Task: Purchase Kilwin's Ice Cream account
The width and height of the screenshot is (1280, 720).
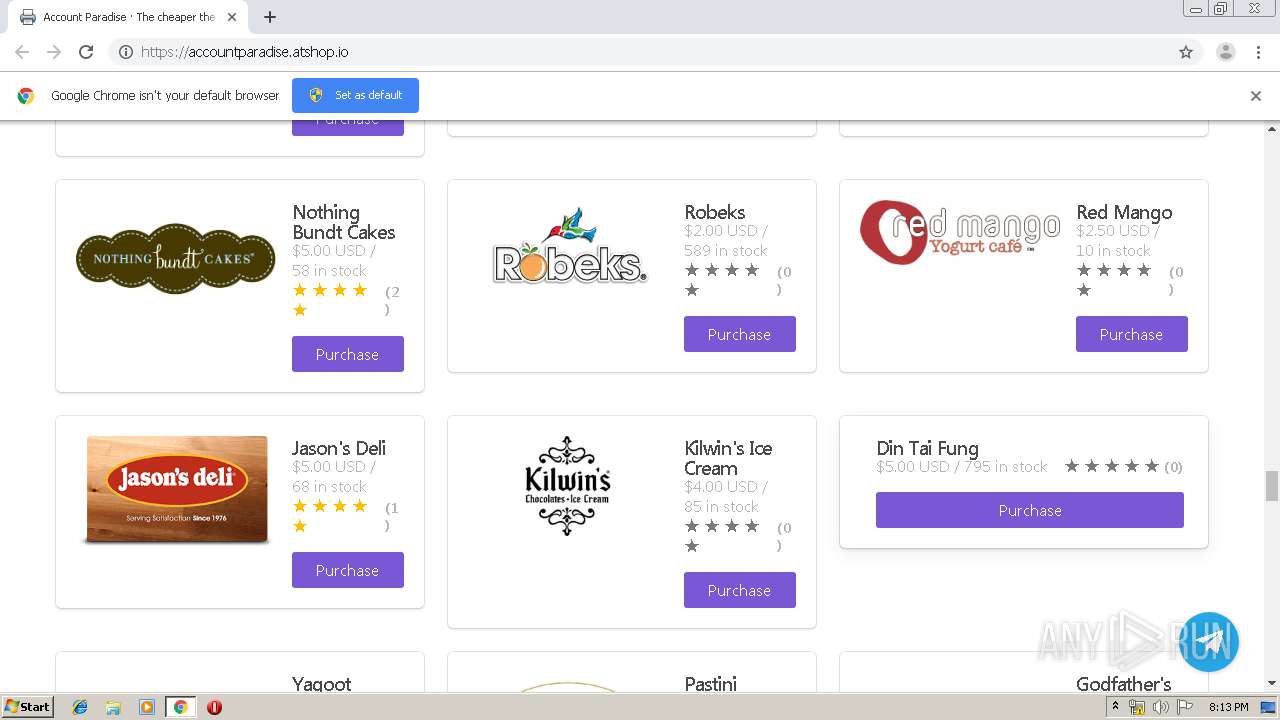Action: tap(740, 590)
